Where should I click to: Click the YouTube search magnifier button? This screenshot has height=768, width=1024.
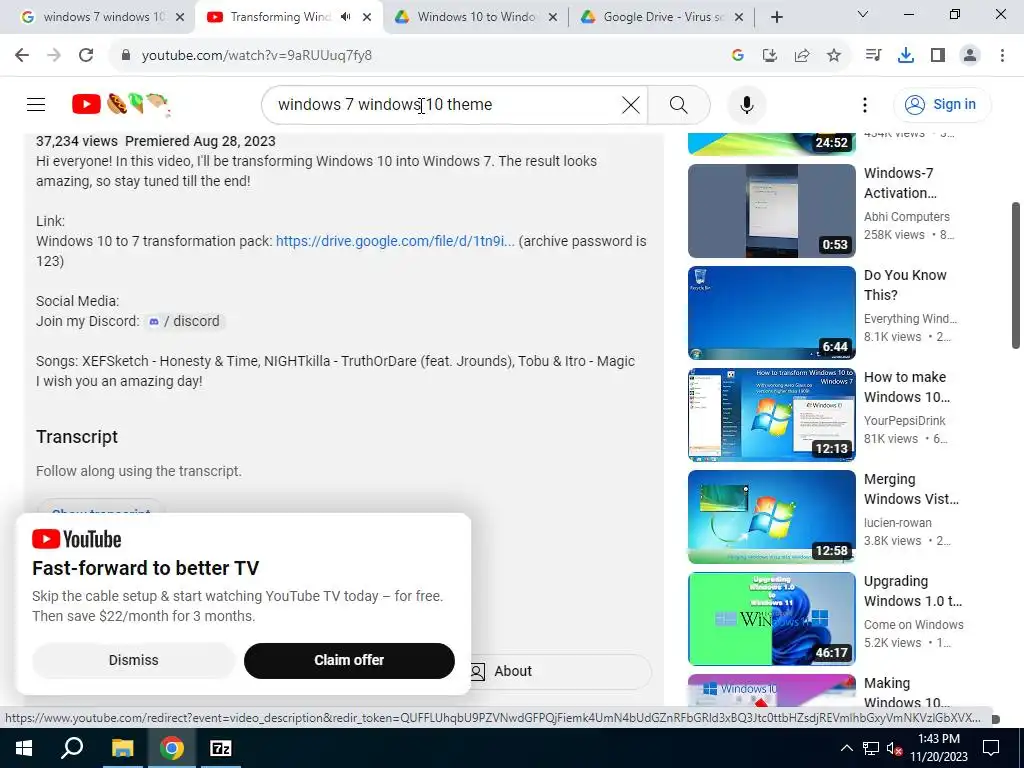pyautogui.click(x=679, y=104)
